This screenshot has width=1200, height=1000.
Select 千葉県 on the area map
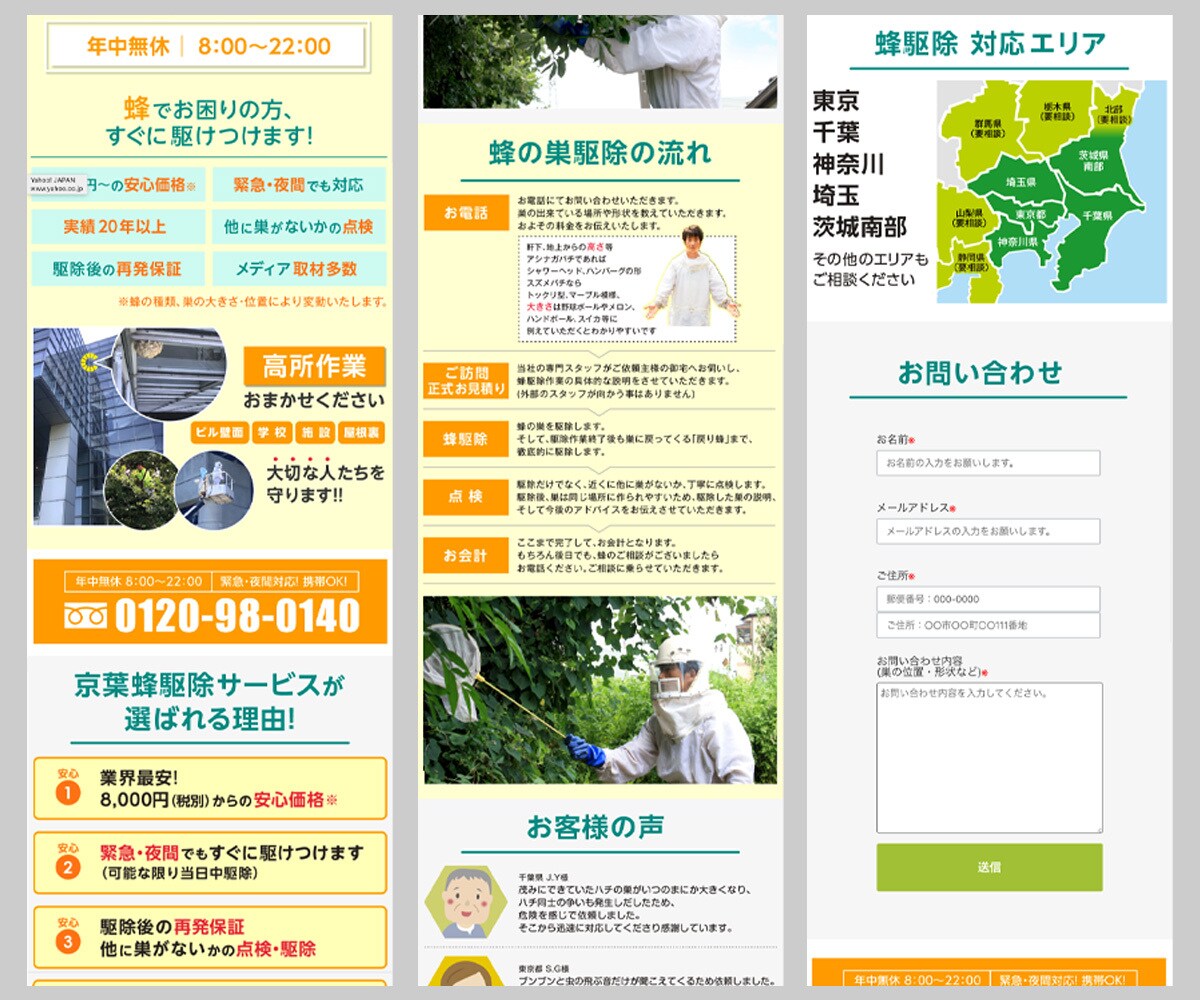coord(1098,215)
